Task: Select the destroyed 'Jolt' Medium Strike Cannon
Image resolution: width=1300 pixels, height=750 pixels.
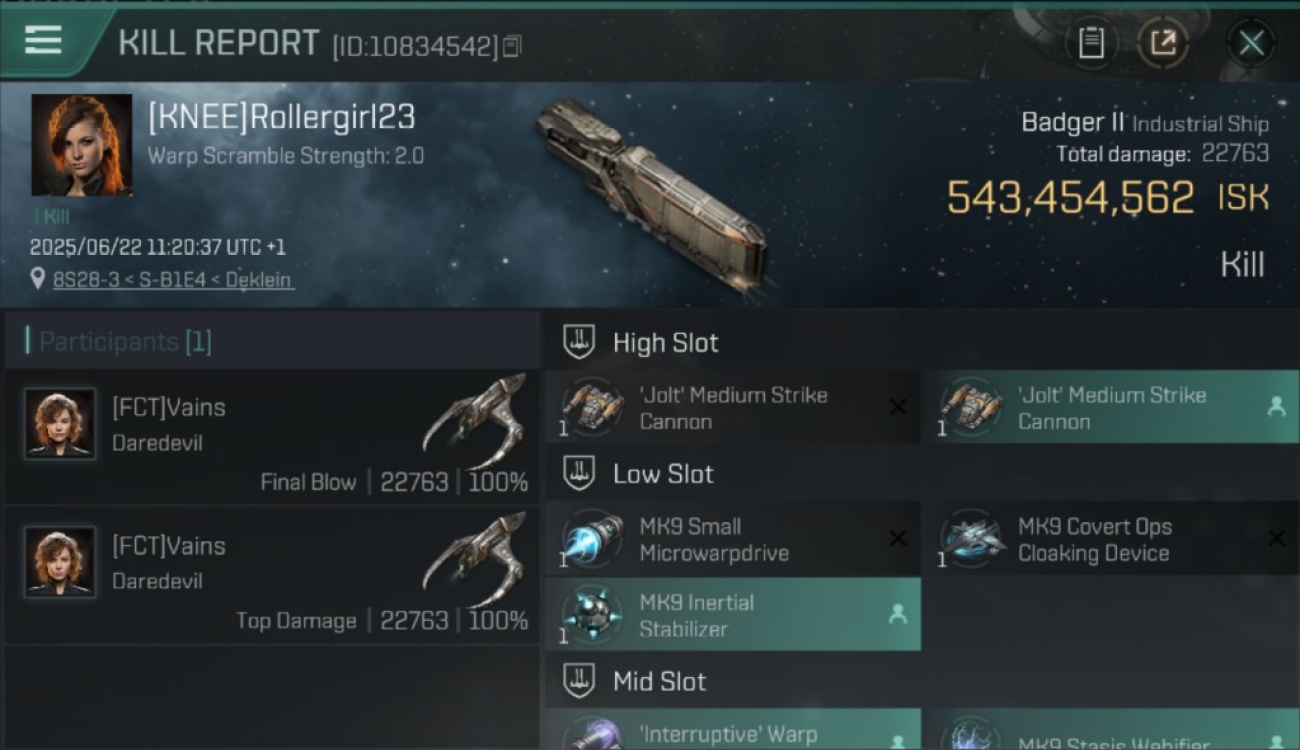Action: pyautogui.click(x=732, y=407)
